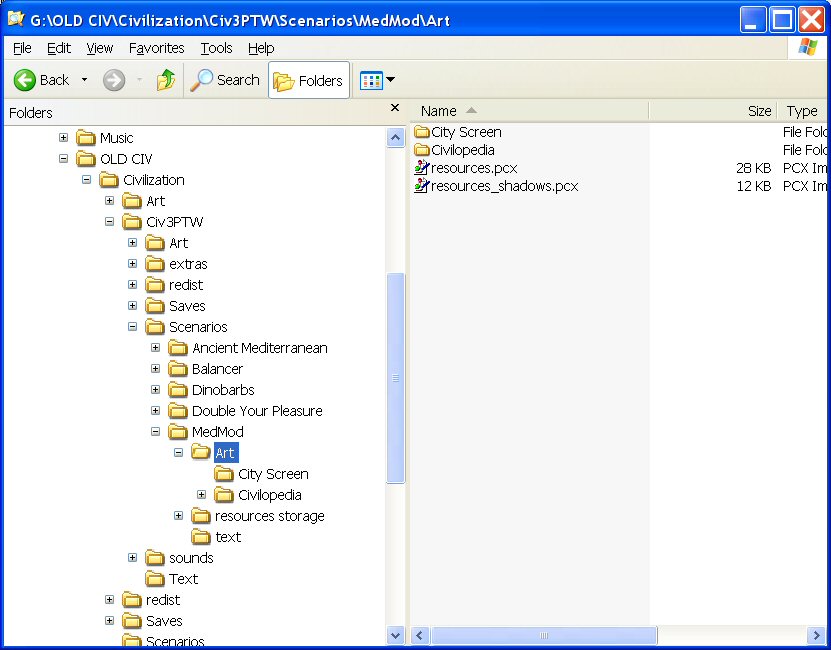831x650 pixels.
Task: Expand Civilopedia in the folder tree
Action: [x=201, y=495]
